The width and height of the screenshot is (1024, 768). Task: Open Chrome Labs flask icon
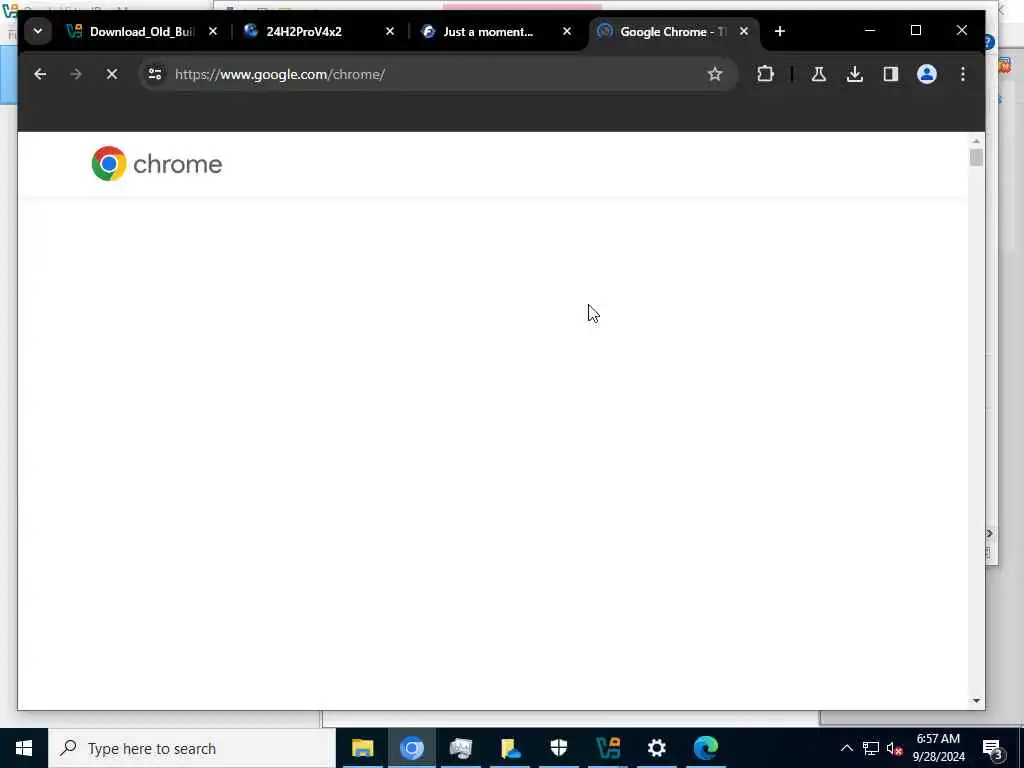pos(818,74)
